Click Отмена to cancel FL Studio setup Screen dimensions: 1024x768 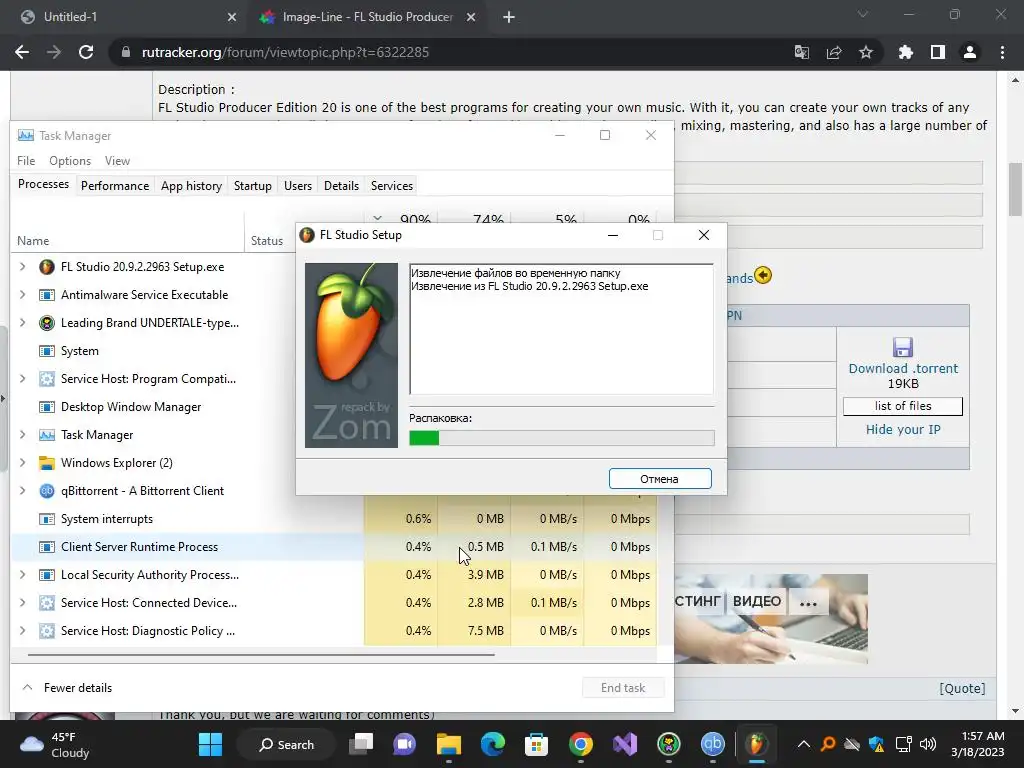click(x=660, y=479)
